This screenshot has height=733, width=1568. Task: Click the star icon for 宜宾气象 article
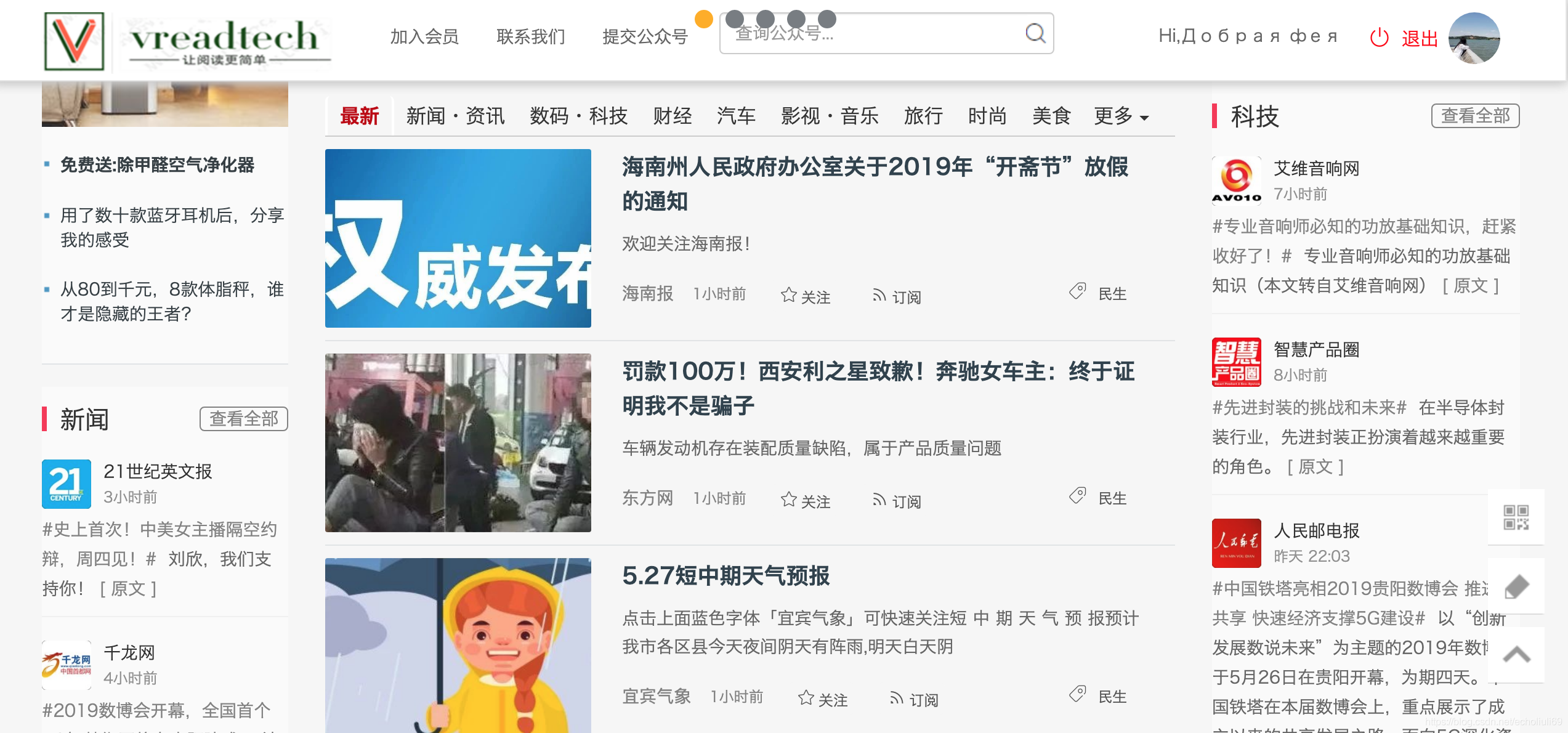[x=806, y=697]
